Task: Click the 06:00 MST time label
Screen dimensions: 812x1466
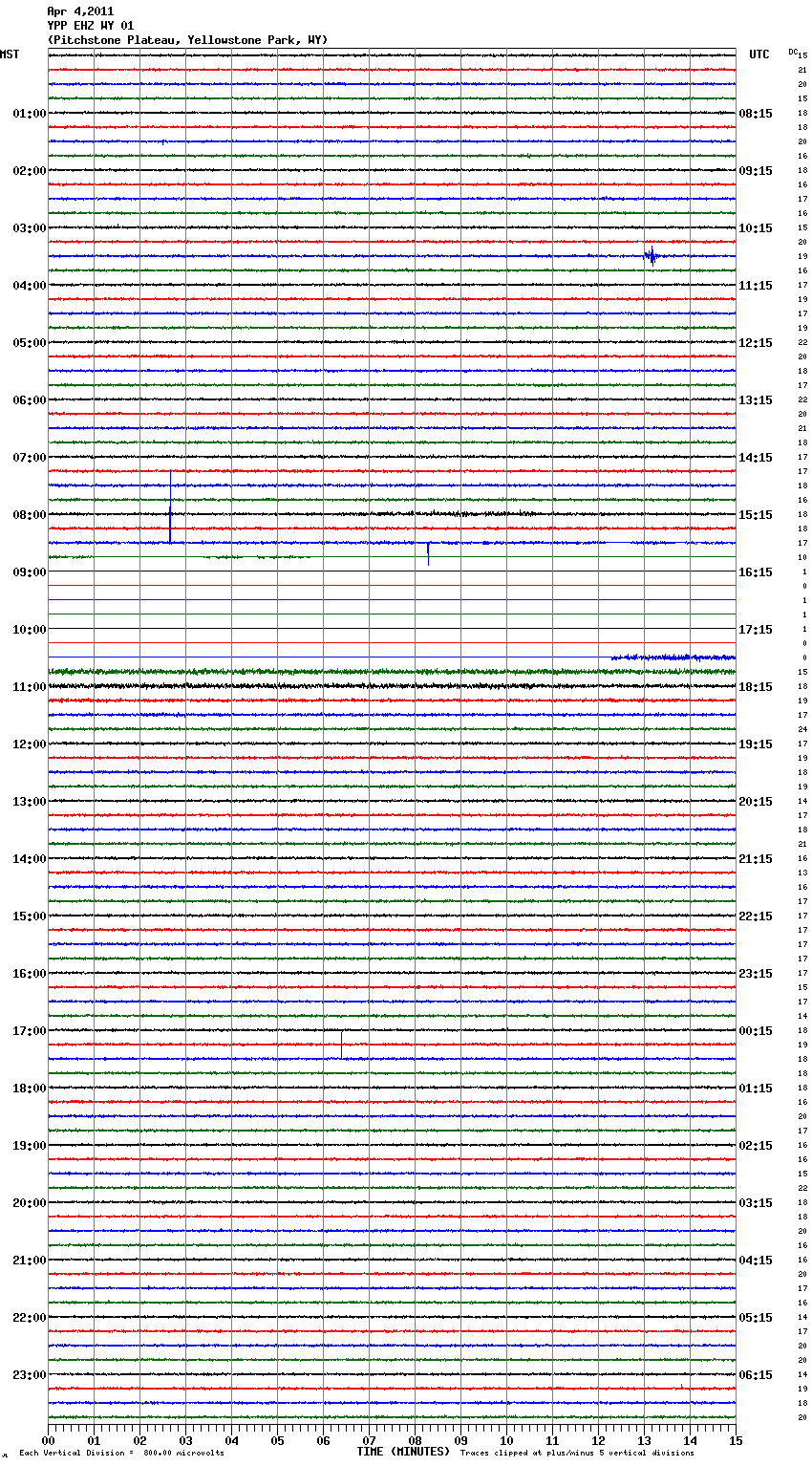Action: coord(30,400)
